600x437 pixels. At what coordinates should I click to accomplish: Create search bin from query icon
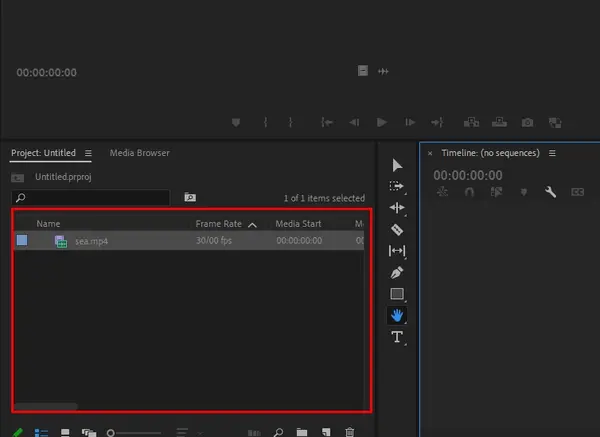tap(190, 197)
